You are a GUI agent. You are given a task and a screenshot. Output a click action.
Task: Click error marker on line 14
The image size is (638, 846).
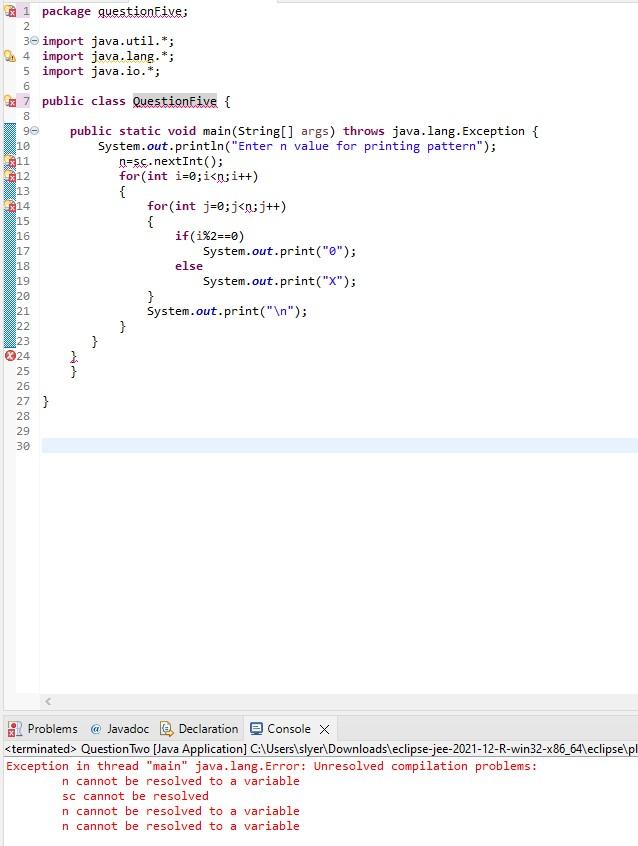[10, 206]
